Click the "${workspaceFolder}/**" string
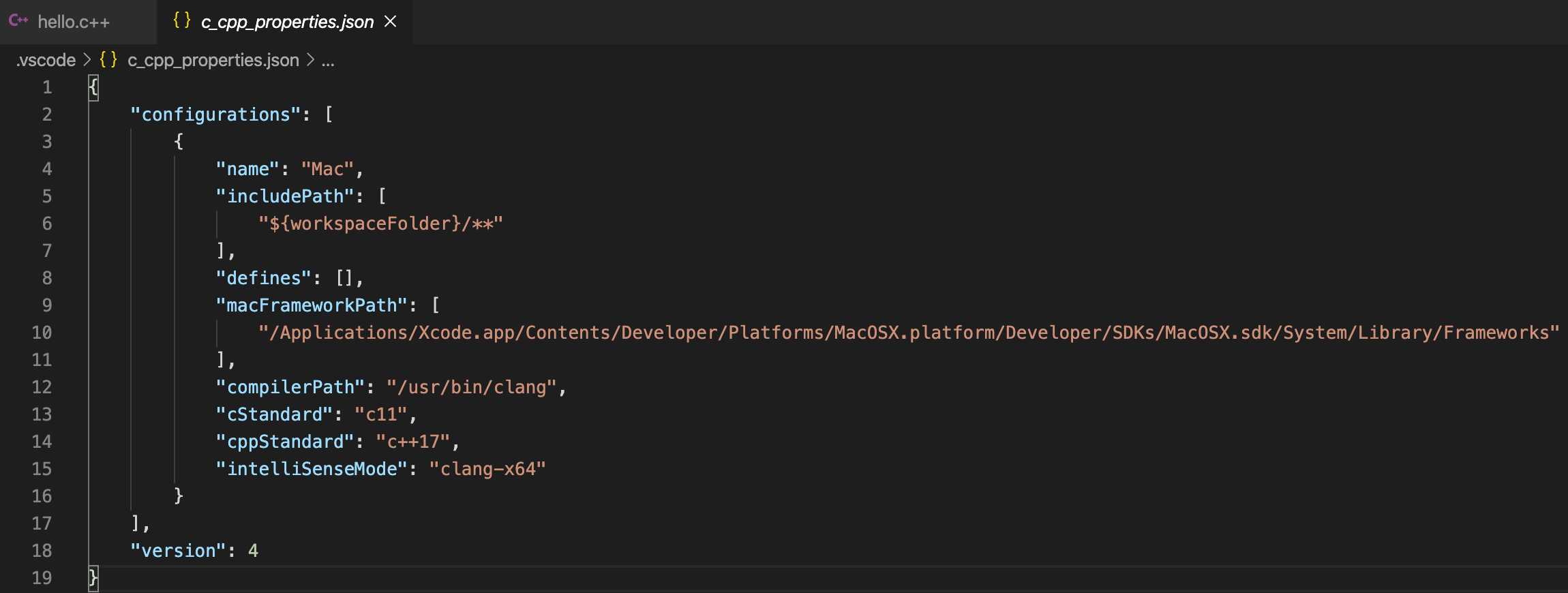 point(380,224)
